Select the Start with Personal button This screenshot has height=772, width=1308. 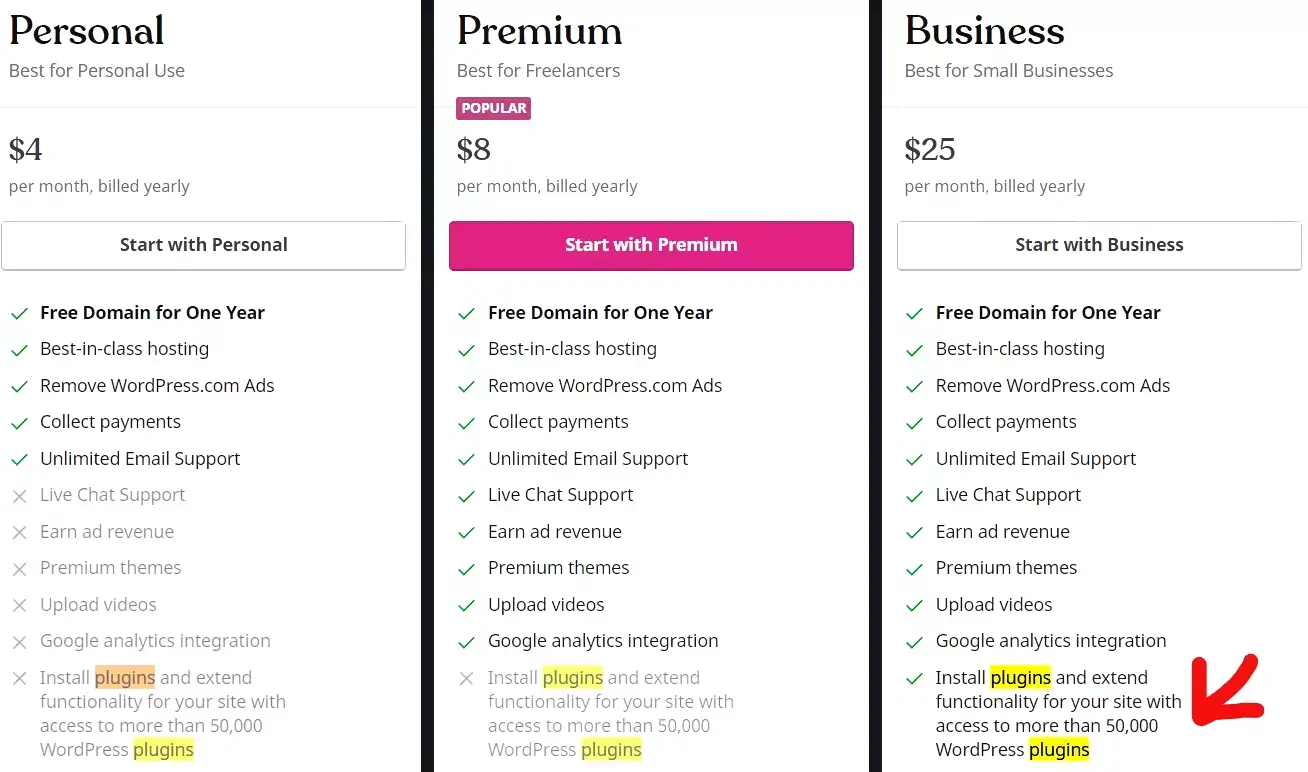coord(203,245)
